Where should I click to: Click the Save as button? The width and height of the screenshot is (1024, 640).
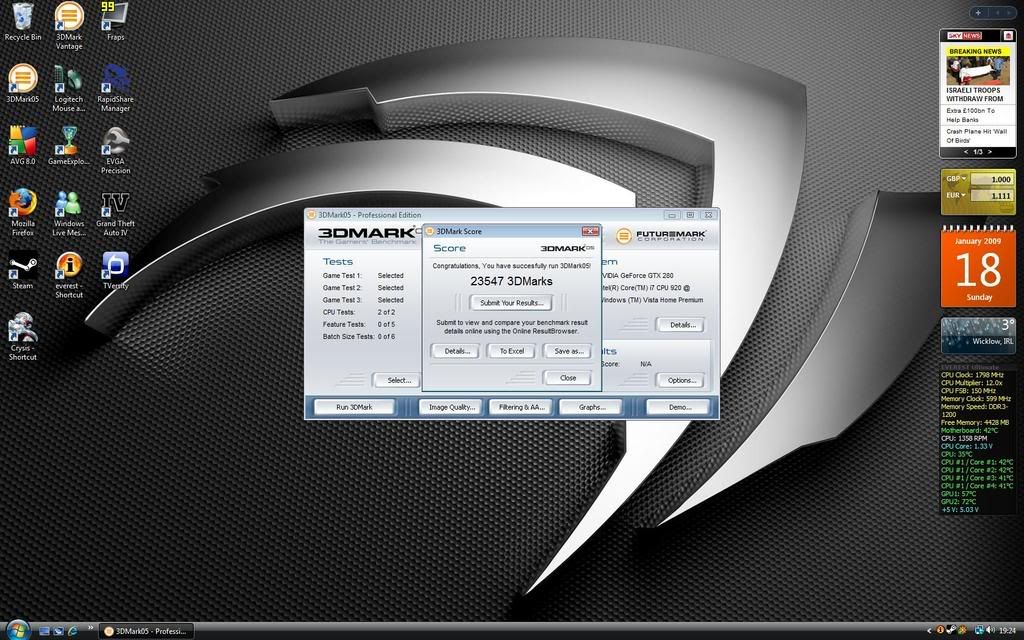(568, 351)
